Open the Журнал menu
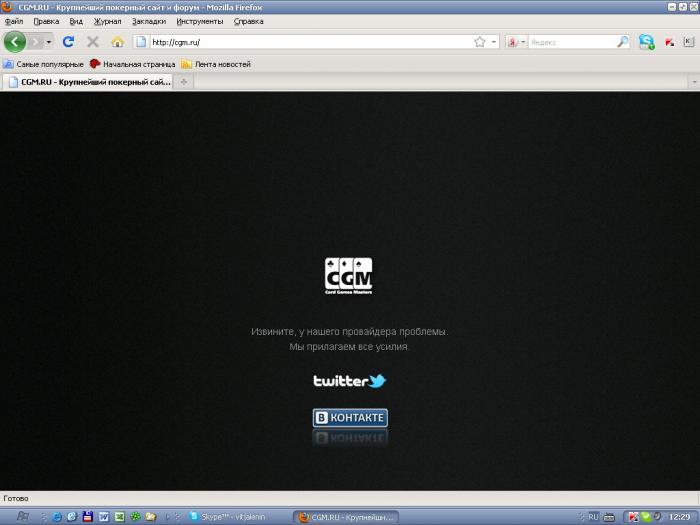Image resolution: width=700 pixels, height=525 pixels. click(x=107, y=21)
